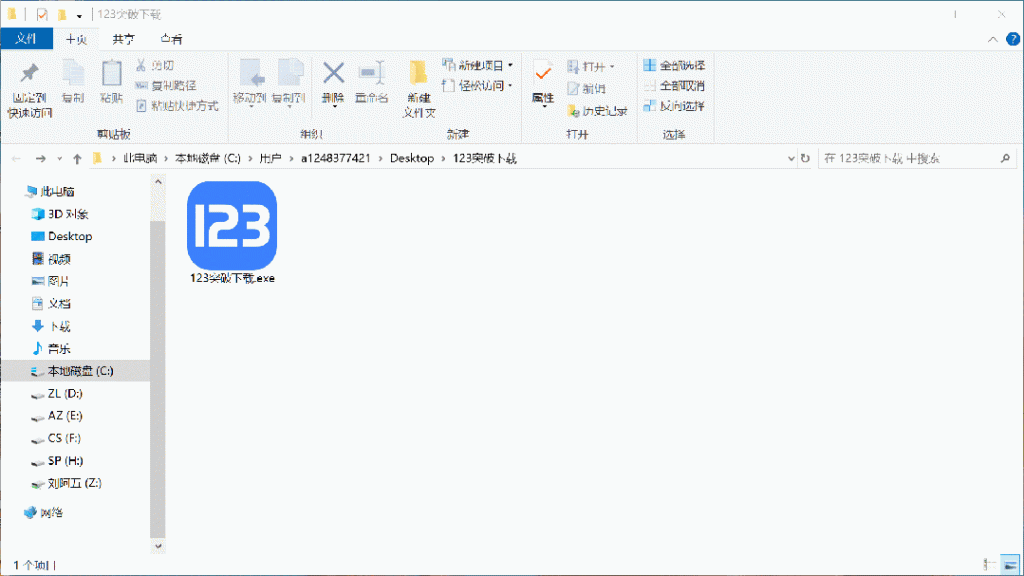Viewport: 1024px width, 576px height.
Task: Expand the Desktop breadcrumb chevron
Action: pos(444,158)
